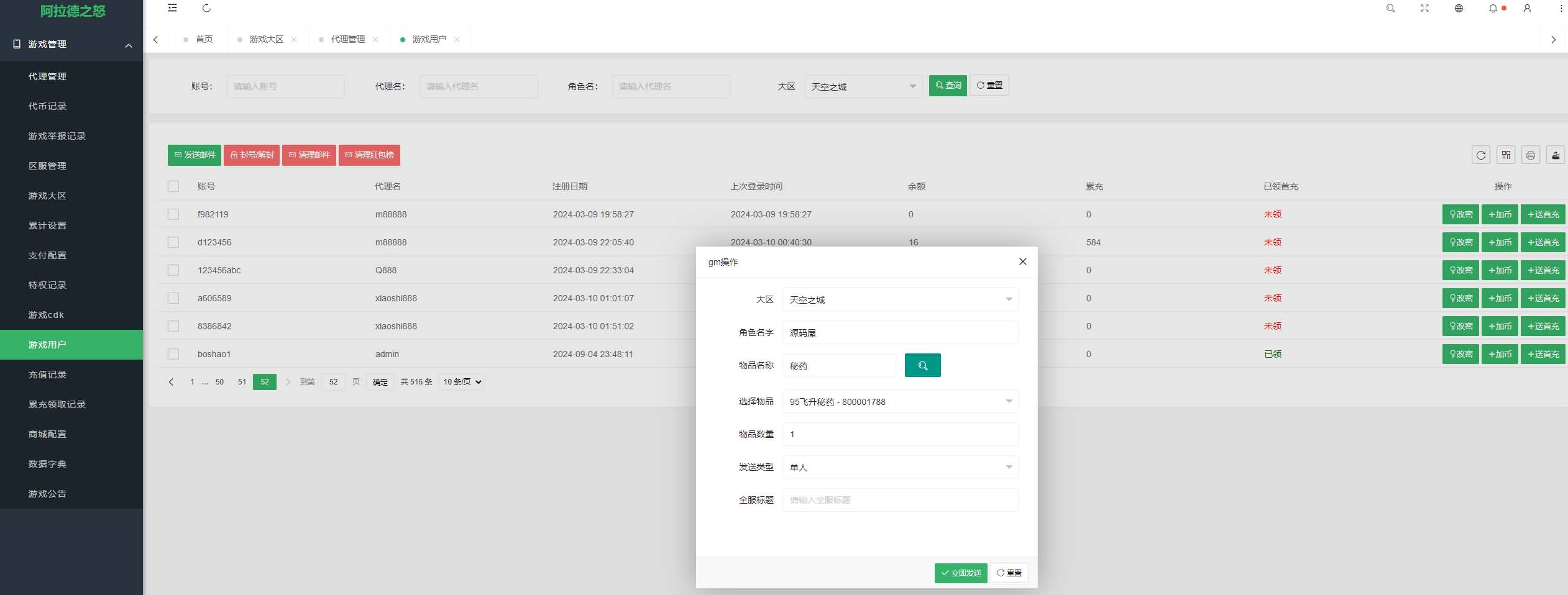Click the refresh page icon in header

[x=207, y=8]
